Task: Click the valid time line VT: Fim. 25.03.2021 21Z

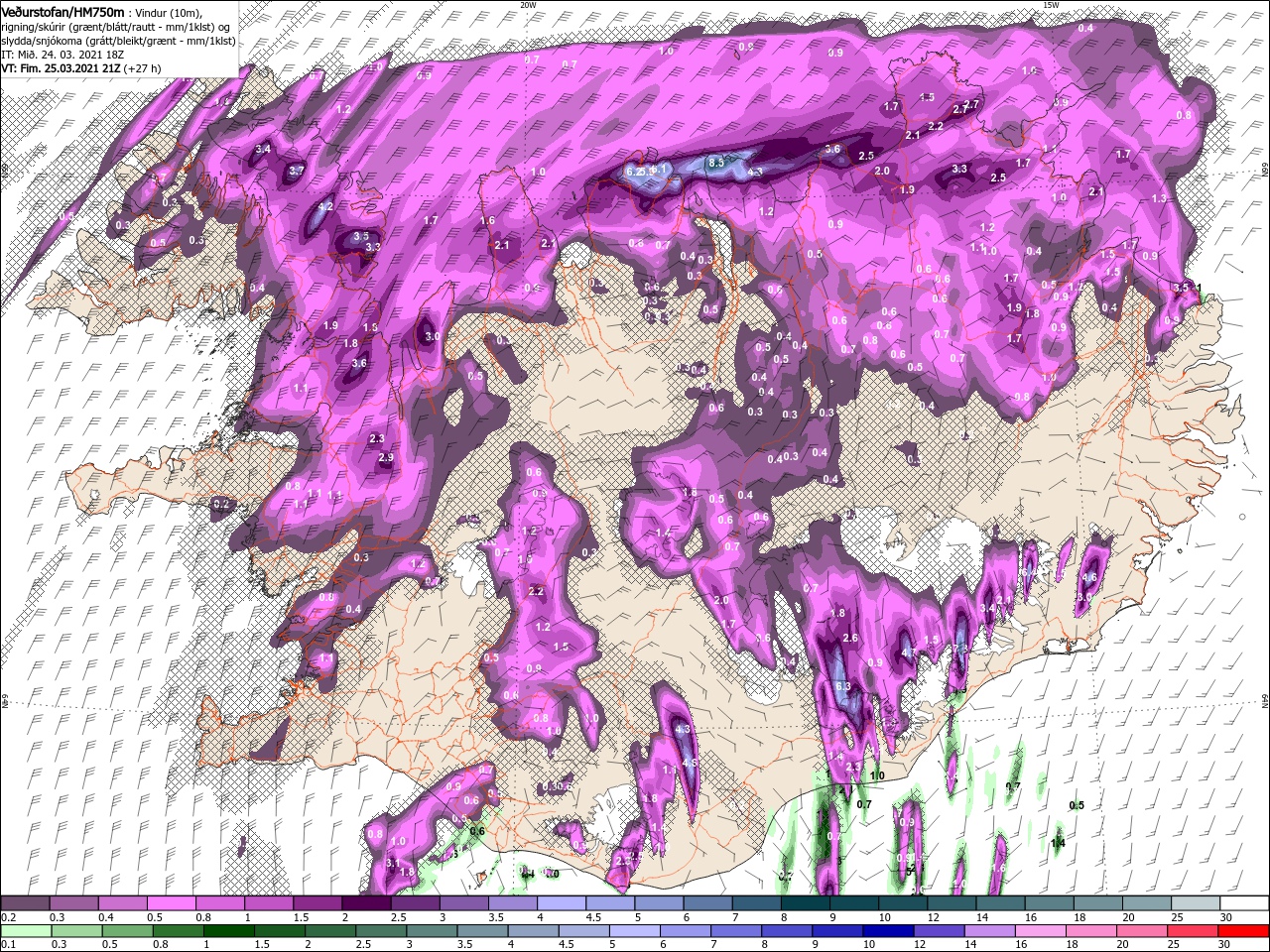Action: click(x=61, y=68)
